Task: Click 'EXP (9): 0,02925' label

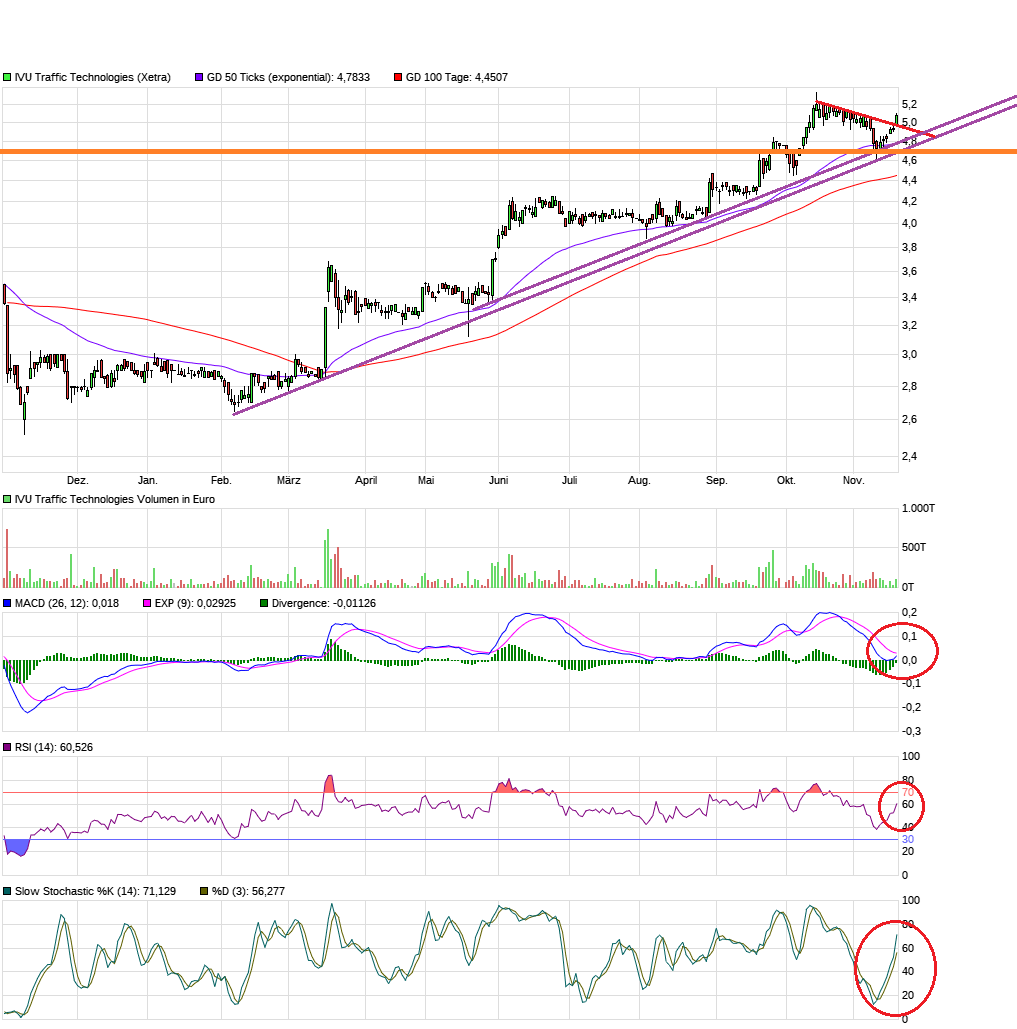Action: (x=195, y=603)
